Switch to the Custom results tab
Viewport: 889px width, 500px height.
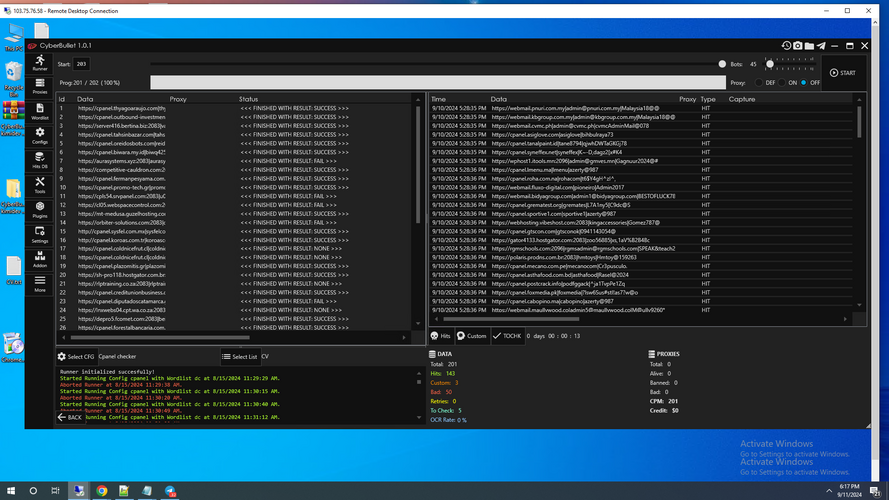coord(472,336)
